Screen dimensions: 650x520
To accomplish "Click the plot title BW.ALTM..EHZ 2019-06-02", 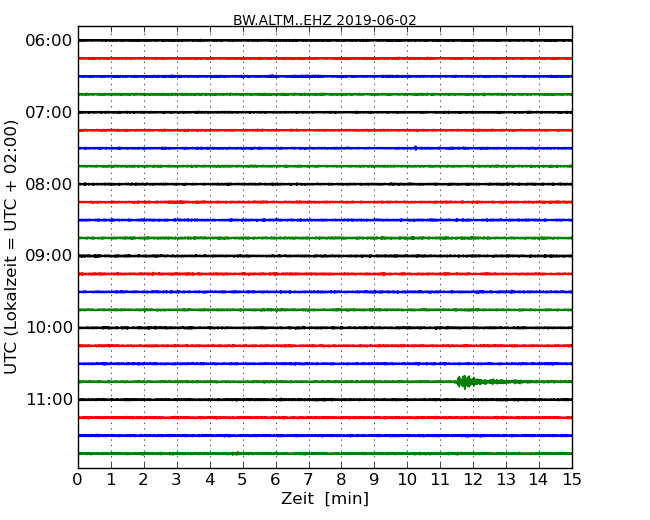I will click(x=325, y=20).
